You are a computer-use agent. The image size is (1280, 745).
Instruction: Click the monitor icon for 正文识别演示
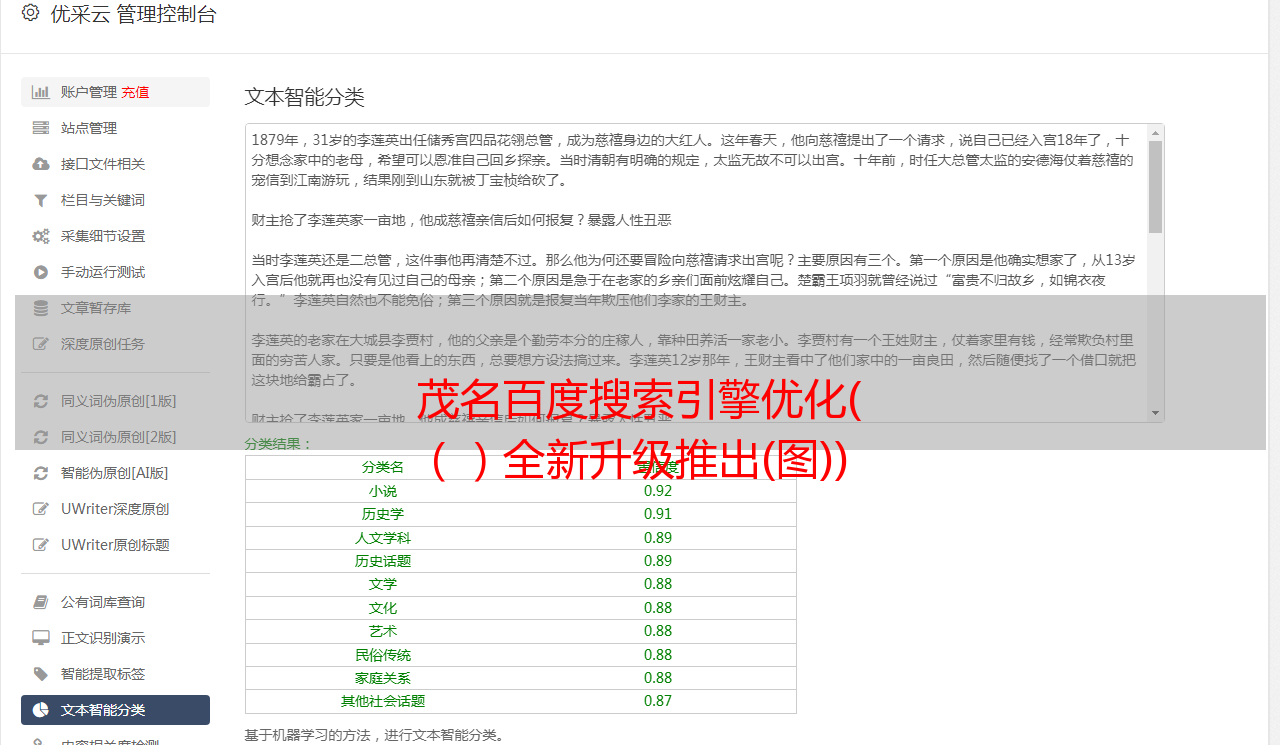(41, 638)
